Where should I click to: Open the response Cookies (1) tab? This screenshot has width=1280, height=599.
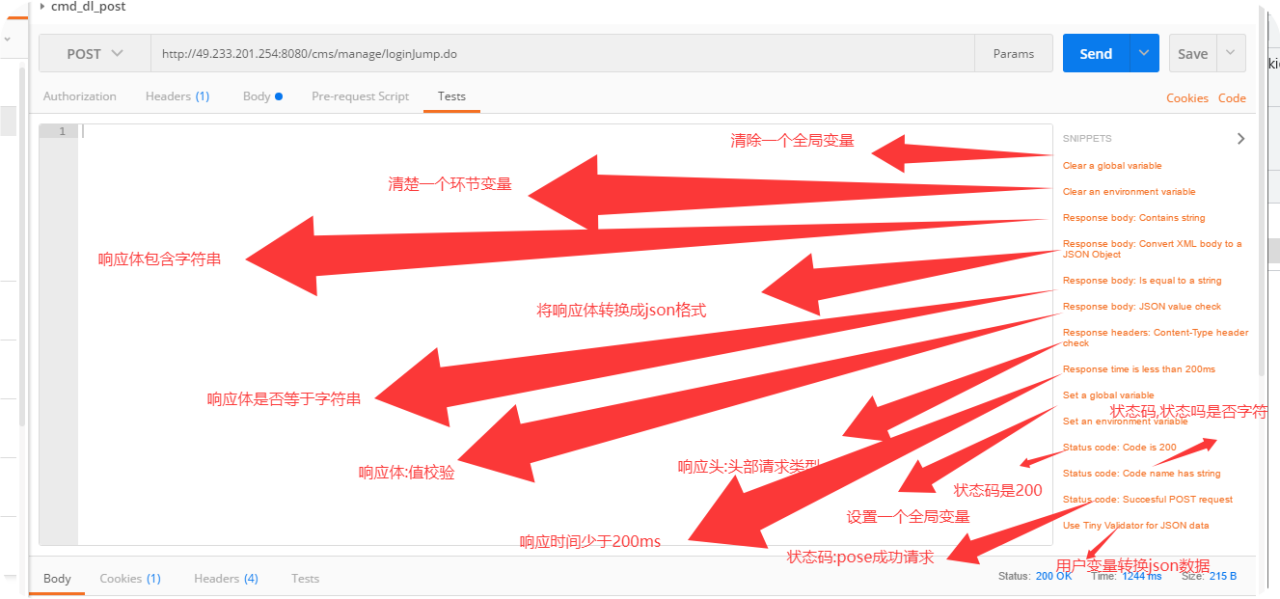click(130, 579)
